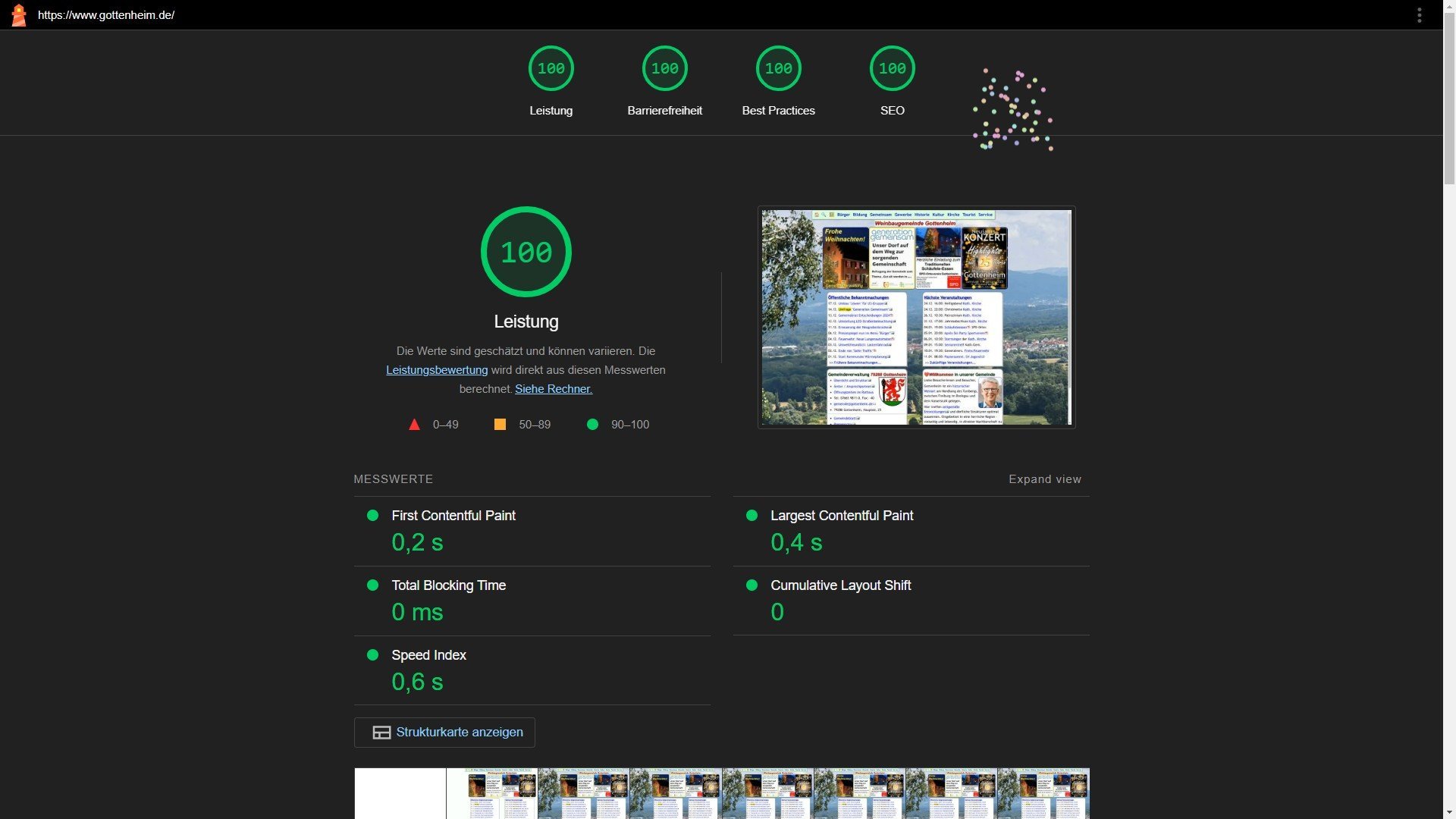Expand the Speed Index metric

click(x=428, y=655)
